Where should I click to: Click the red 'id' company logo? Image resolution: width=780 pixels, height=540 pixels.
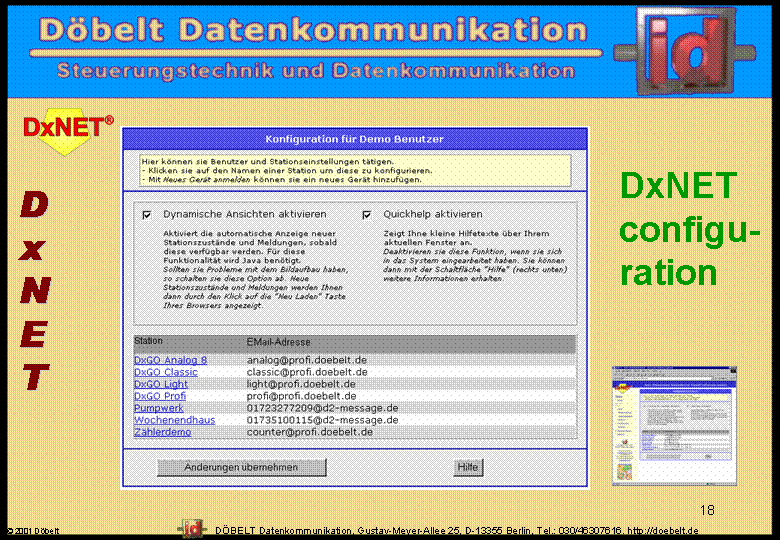coord(684,51)
